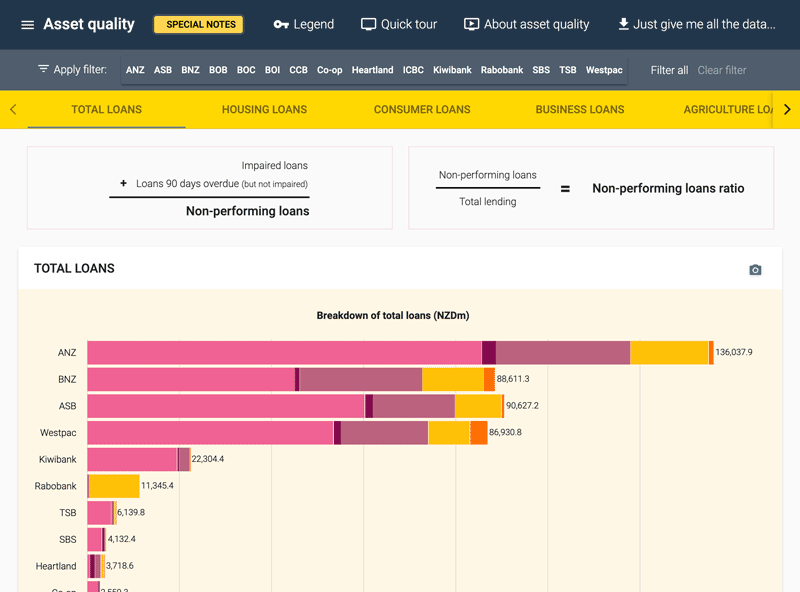Click the download arrow icon
Image resolution: width=800 pixels, height=592 pixels.
click(x=623, y=24)
